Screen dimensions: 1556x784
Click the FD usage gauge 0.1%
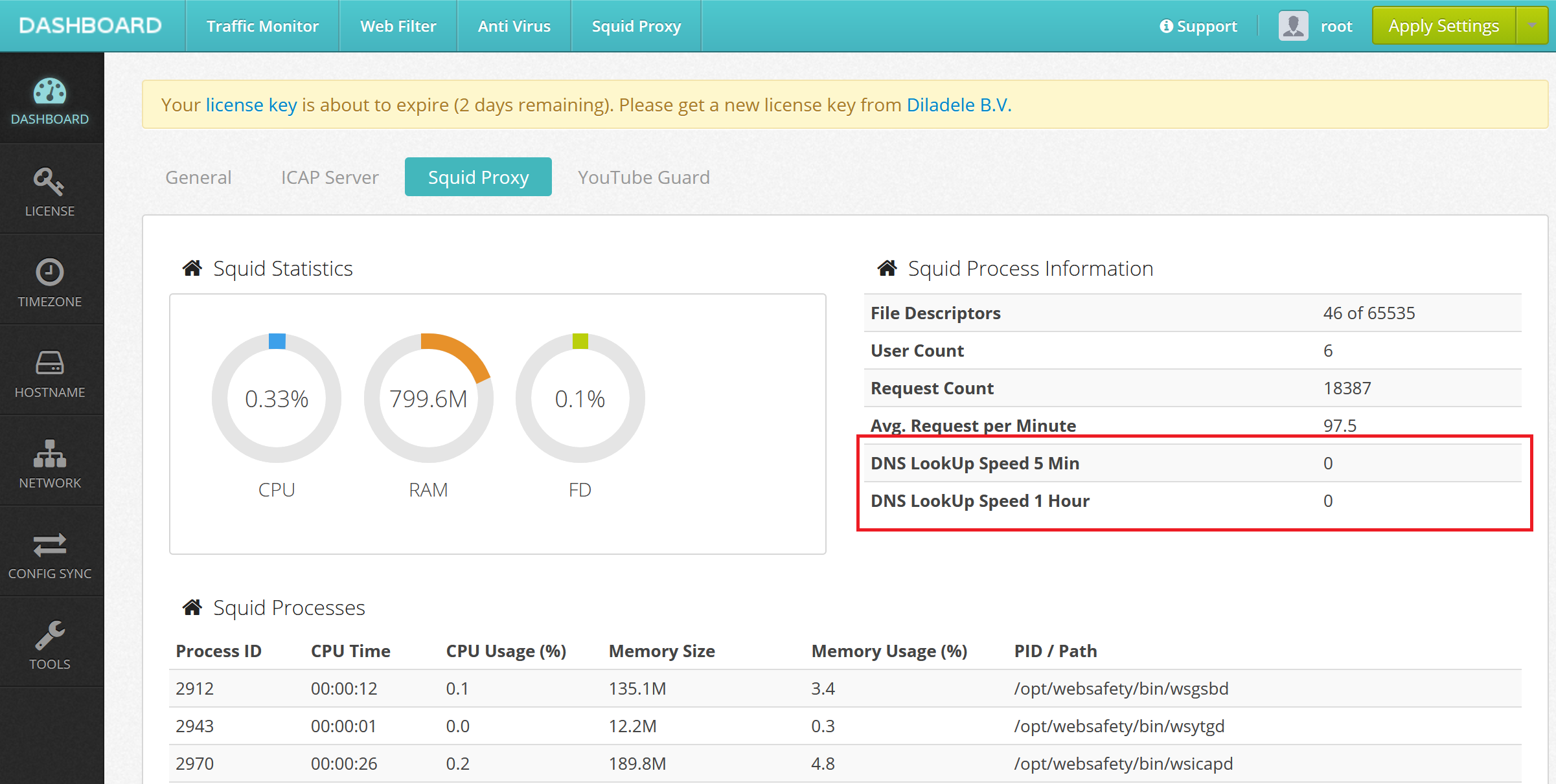pyautogui.click(x=580, y=398)
